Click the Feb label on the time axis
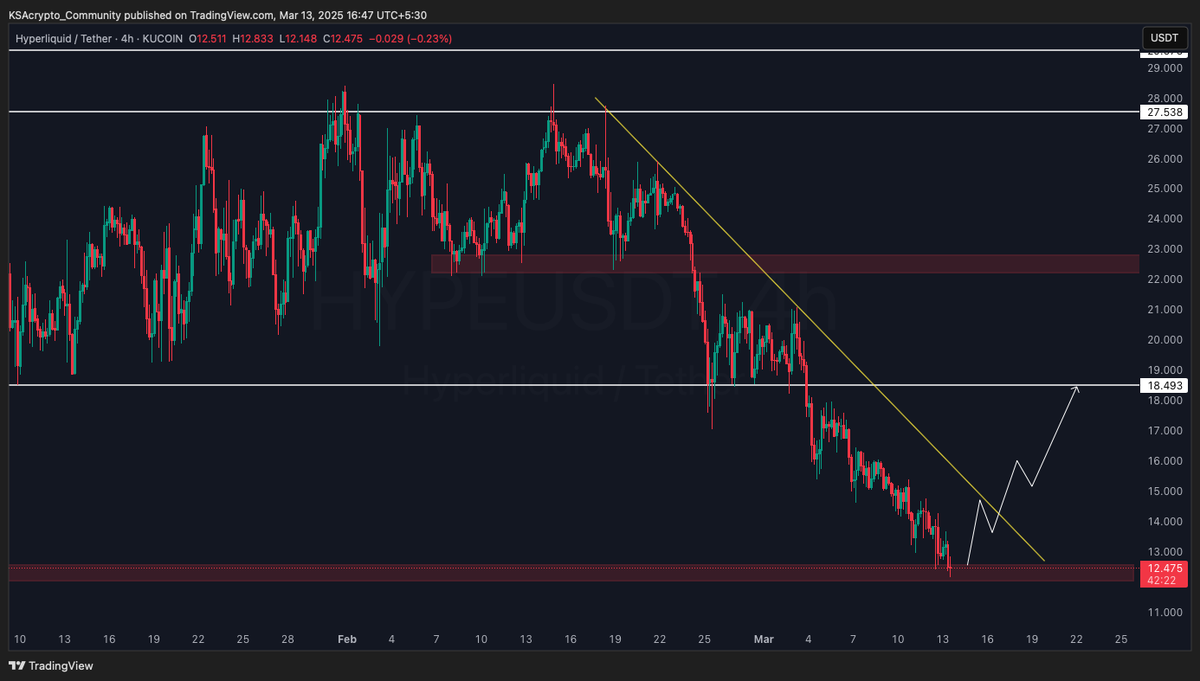The image size is (1200, 681). point(346,639)
